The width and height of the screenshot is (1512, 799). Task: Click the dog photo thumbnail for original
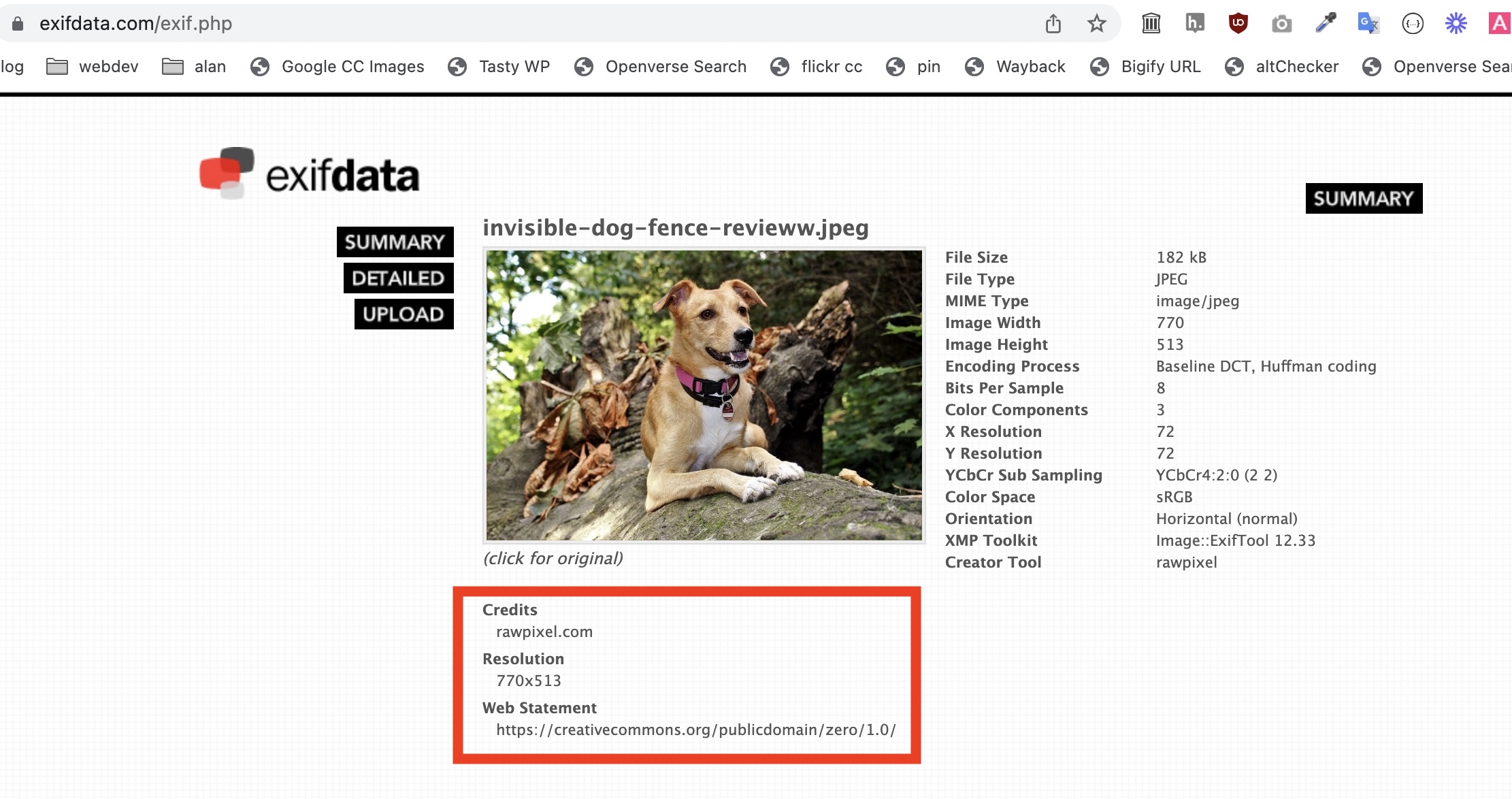pyautogui.click(x=704, y=395)
